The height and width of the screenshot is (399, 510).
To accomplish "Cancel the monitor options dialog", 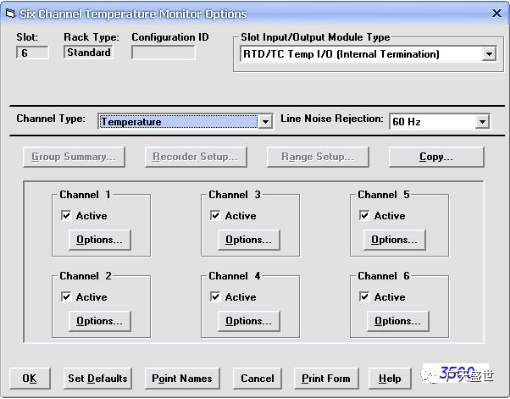I will [x=257, y=378].
